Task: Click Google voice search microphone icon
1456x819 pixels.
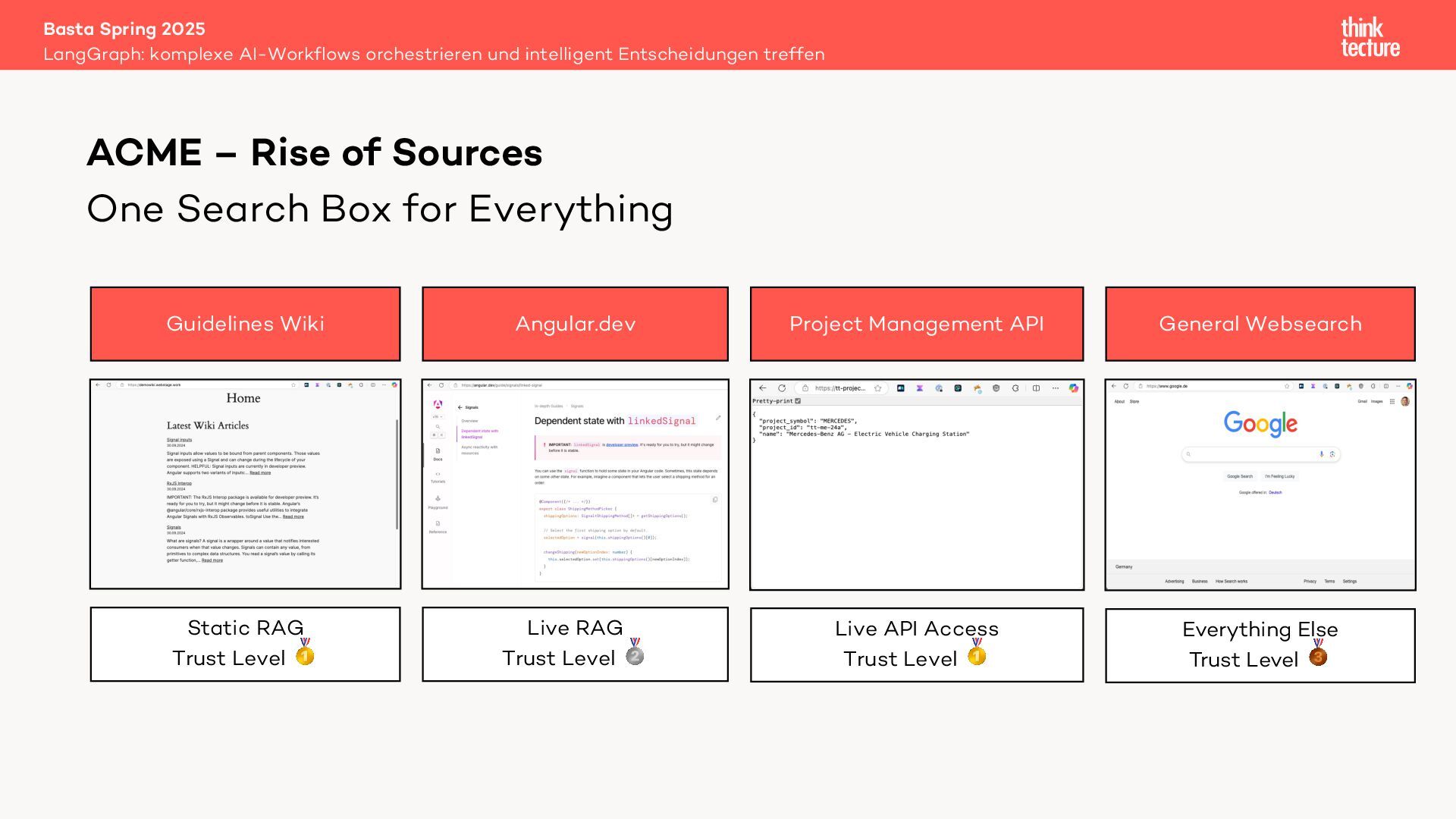Action: pyautogui.click(x=1321, y=454)
